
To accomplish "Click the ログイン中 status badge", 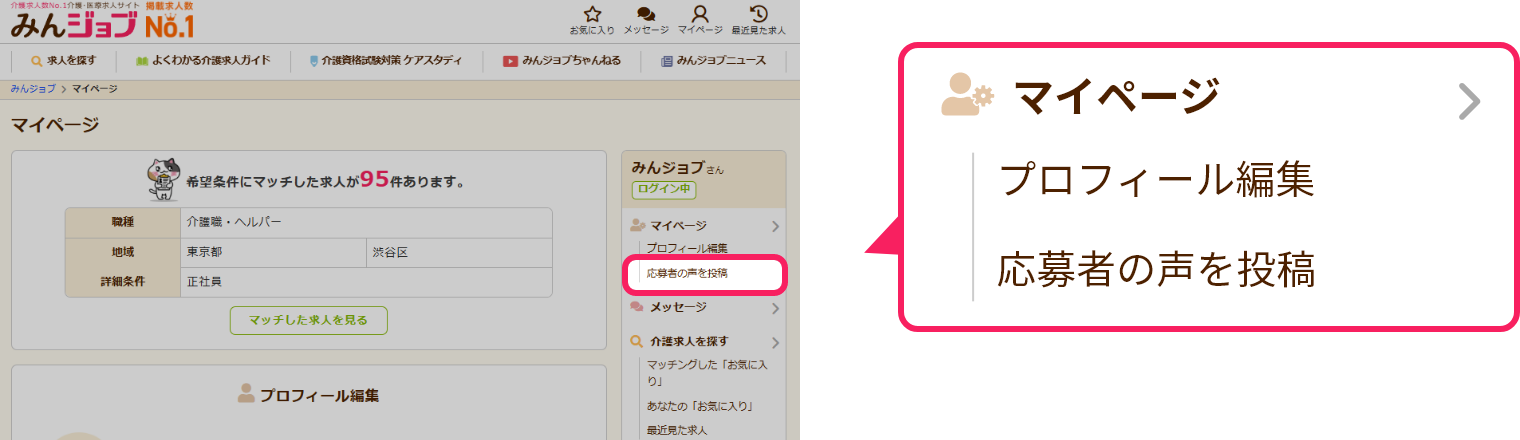I will coord(664,189).
